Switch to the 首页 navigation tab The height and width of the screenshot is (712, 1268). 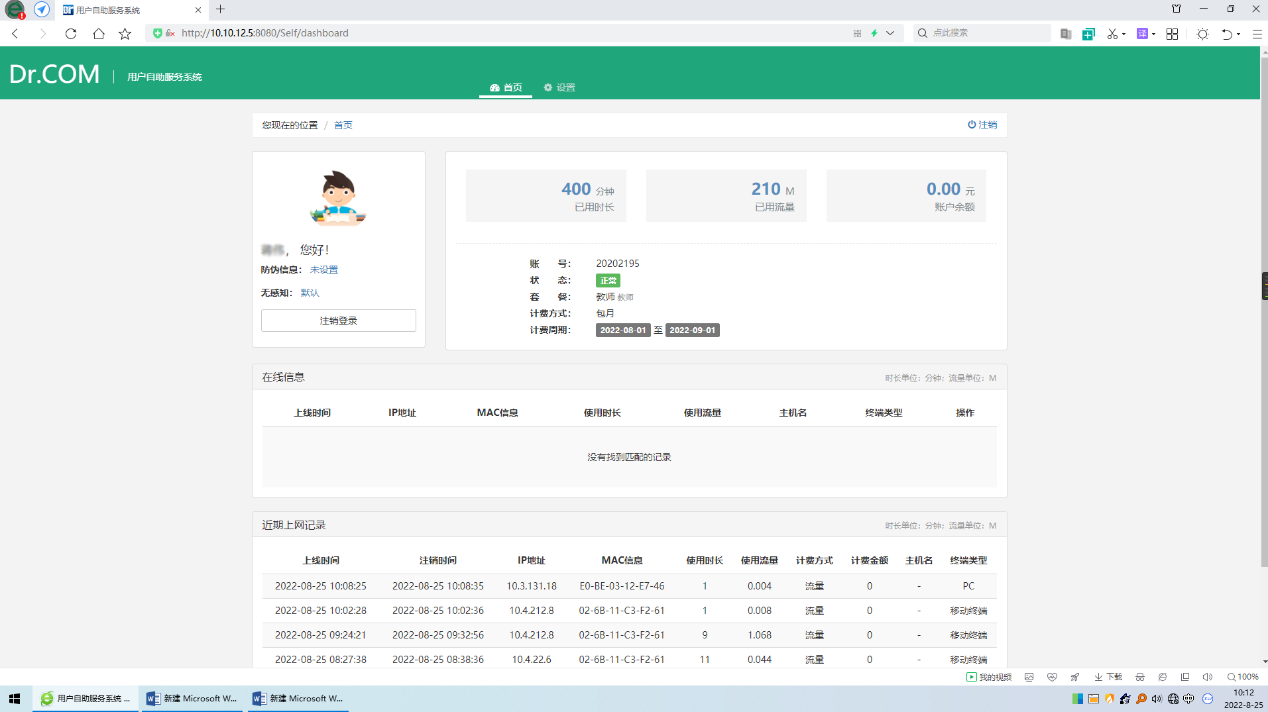coord(506,88)
